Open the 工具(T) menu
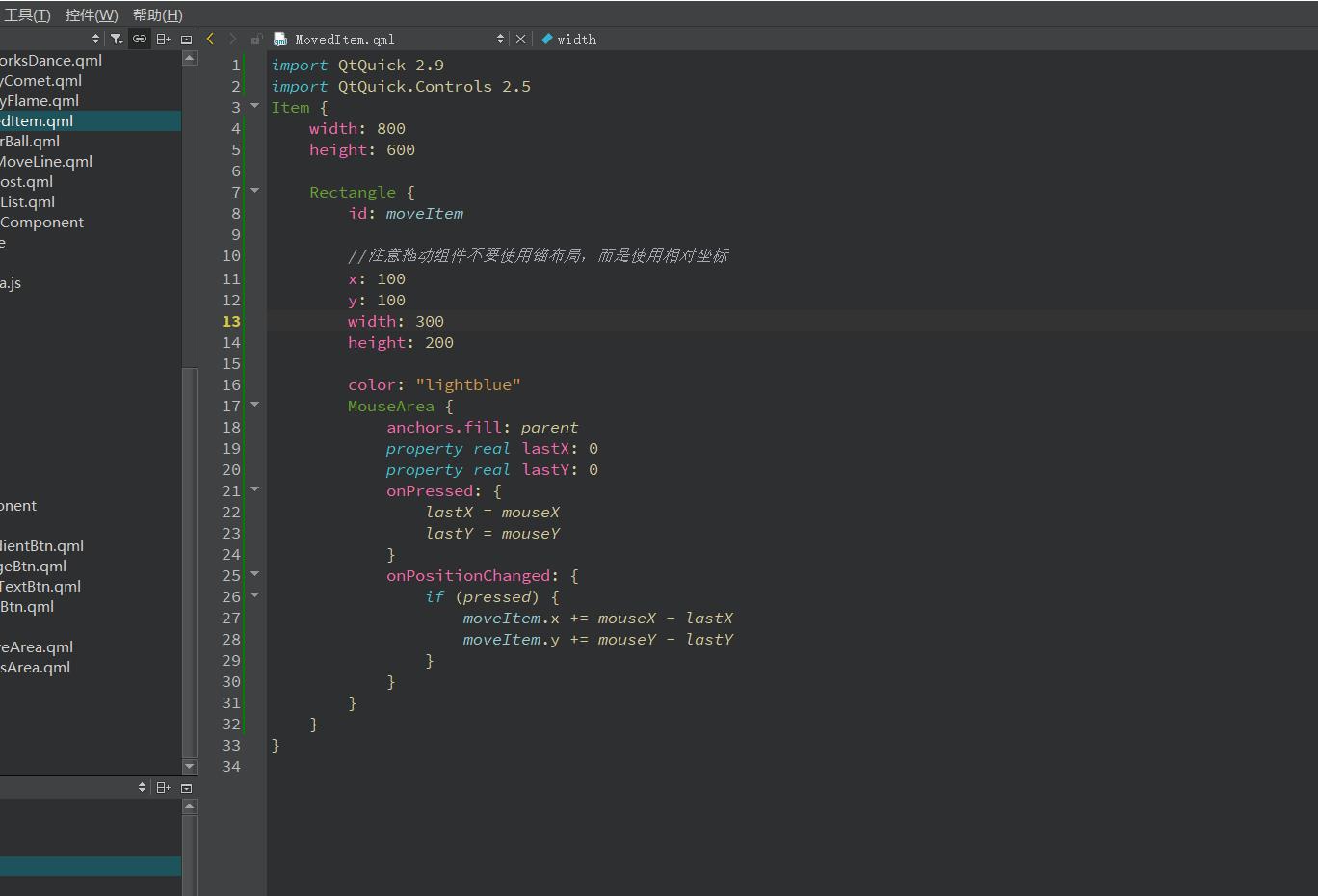The height and width of the screenshot is (896, 1318). pos(26,14)
